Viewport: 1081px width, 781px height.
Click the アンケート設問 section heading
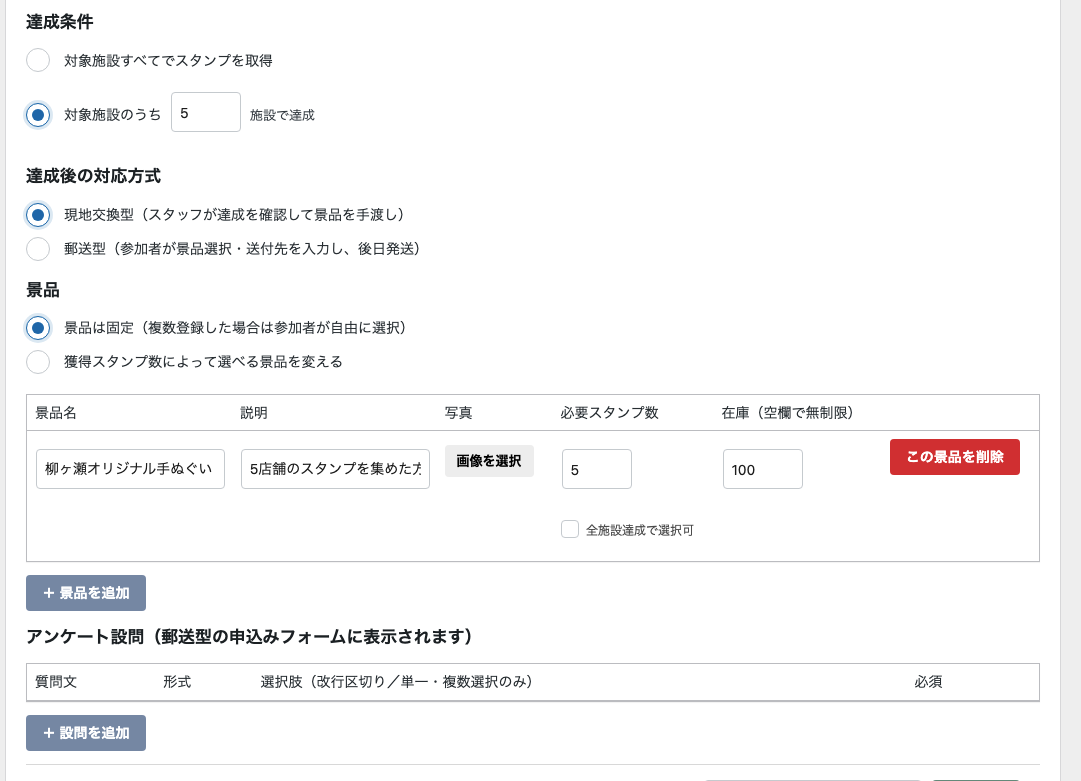coord(249,636)
